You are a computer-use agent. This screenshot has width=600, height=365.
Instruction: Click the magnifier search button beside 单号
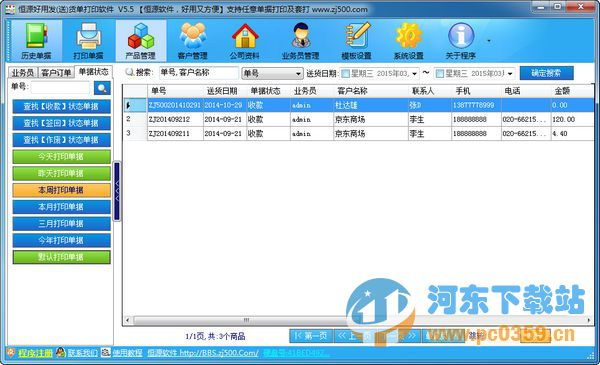(x=102, y=88)
